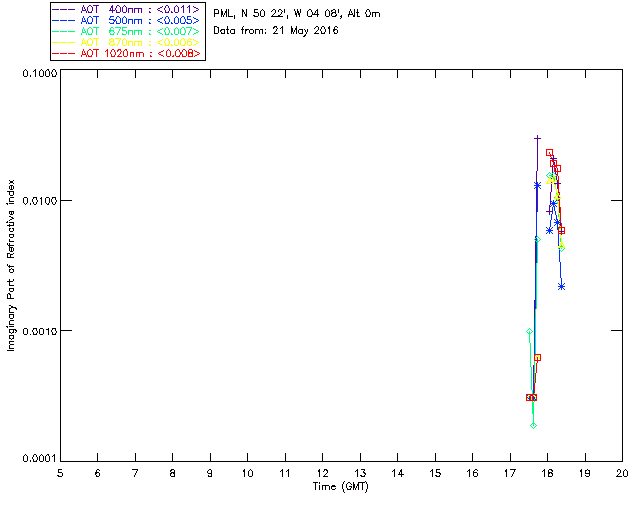Click the AOT 500nm legend entry
The image size is (640, 512).
[x=127, y=20]
